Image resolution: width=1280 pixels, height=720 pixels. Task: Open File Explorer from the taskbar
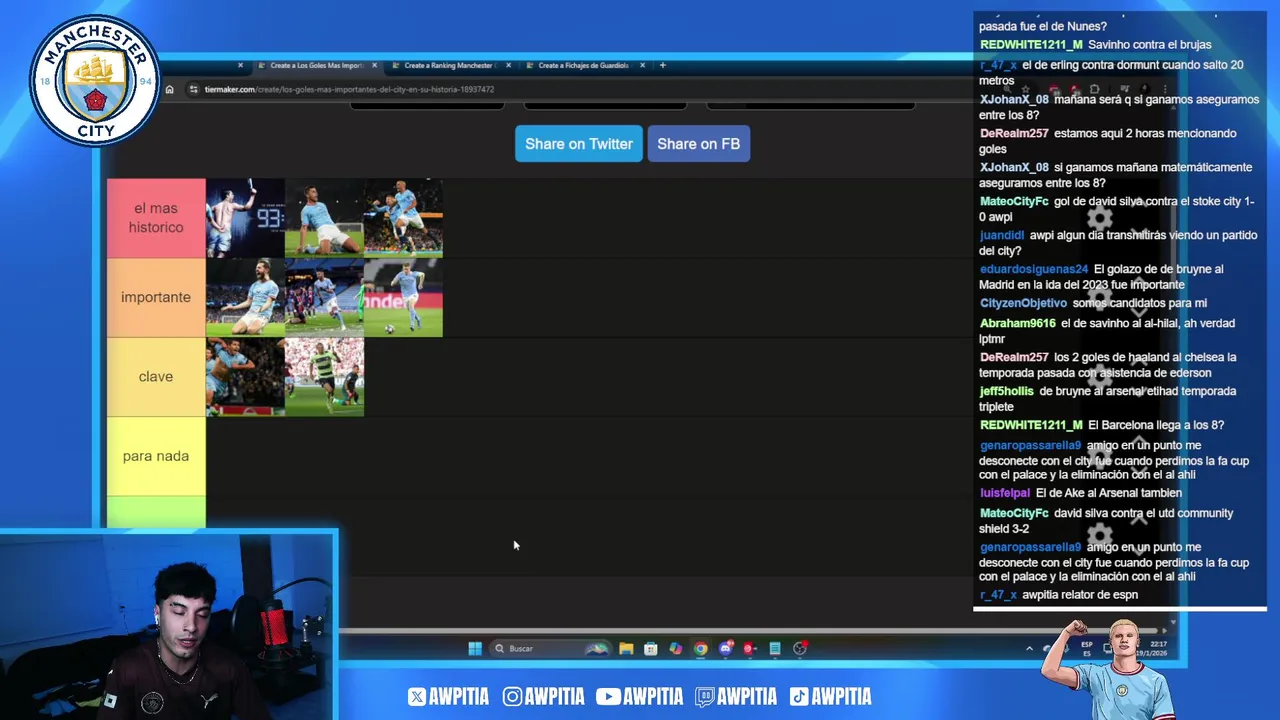[x=626, y=648]
